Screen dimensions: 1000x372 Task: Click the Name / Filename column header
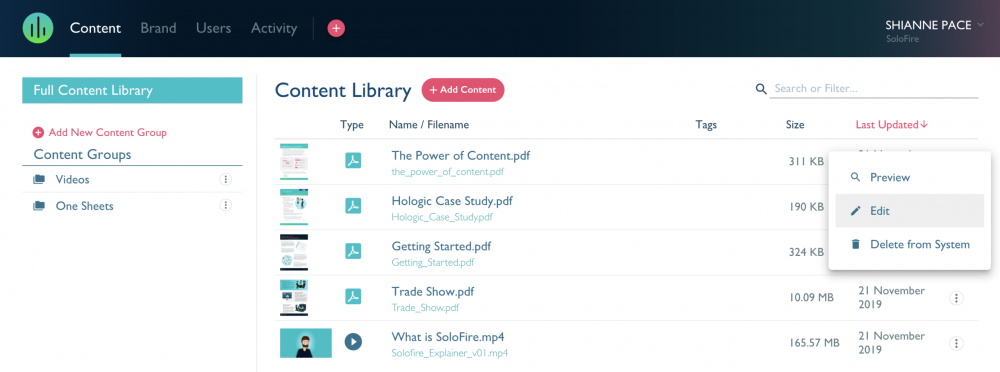point(429,125)
